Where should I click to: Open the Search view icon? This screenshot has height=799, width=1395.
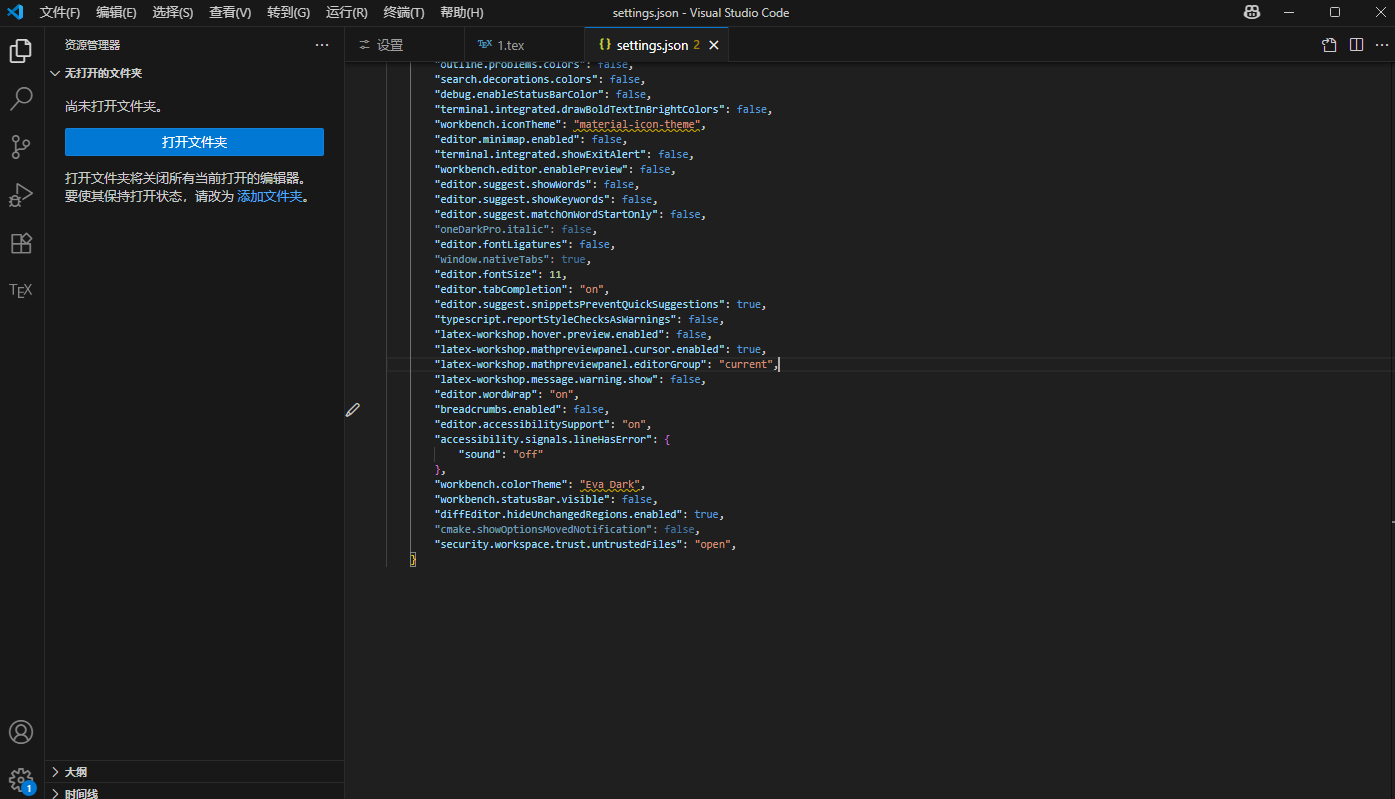tap(21, 99)
